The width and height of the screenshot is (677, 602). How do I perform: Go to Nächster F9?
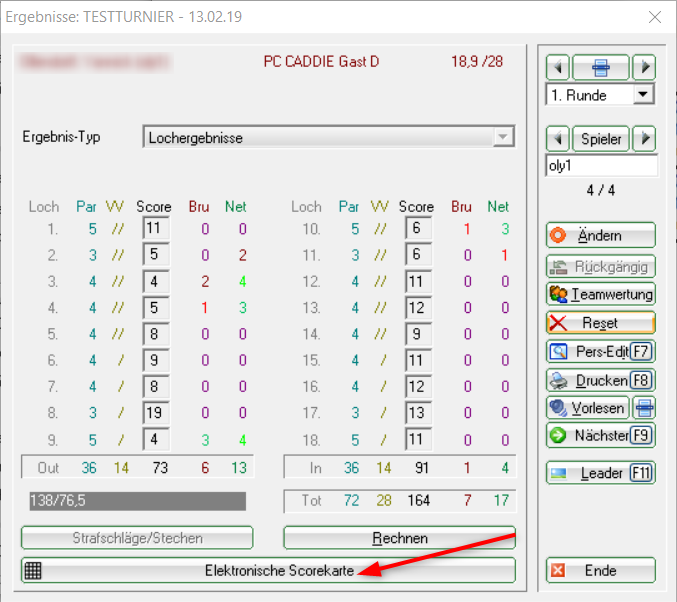(x=601, y=435)
